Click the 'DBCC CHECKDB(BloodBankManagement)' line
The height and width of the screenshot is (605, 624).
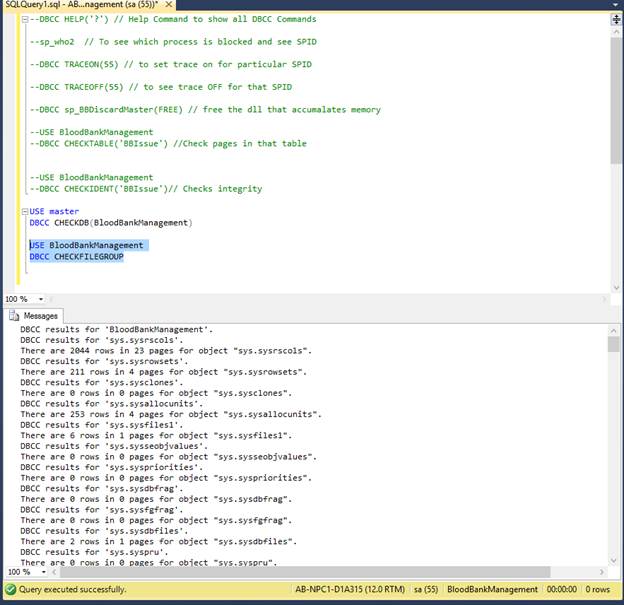pos(111,223)
